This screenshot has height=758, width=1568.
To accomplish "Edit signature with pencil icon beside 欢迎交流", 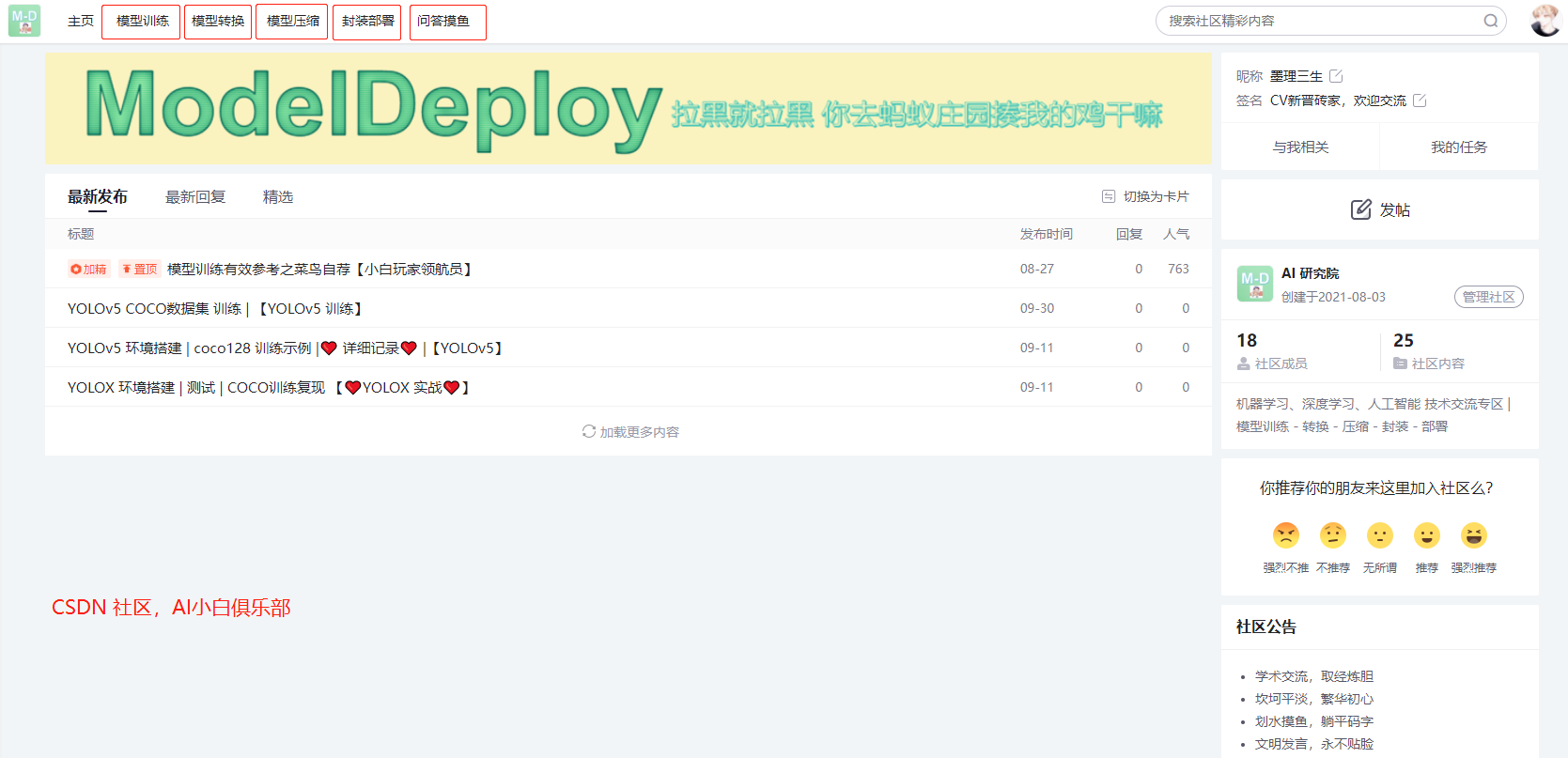I will (x=1420, y=101).
